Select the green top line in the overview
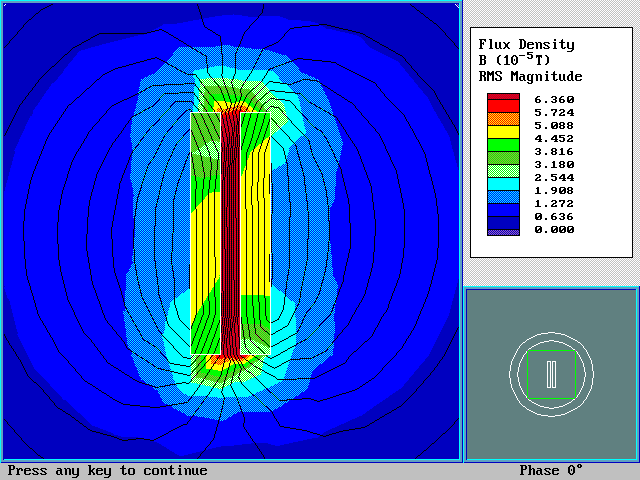The height and width of the screenshot is (480, 640). coord(551,351)
